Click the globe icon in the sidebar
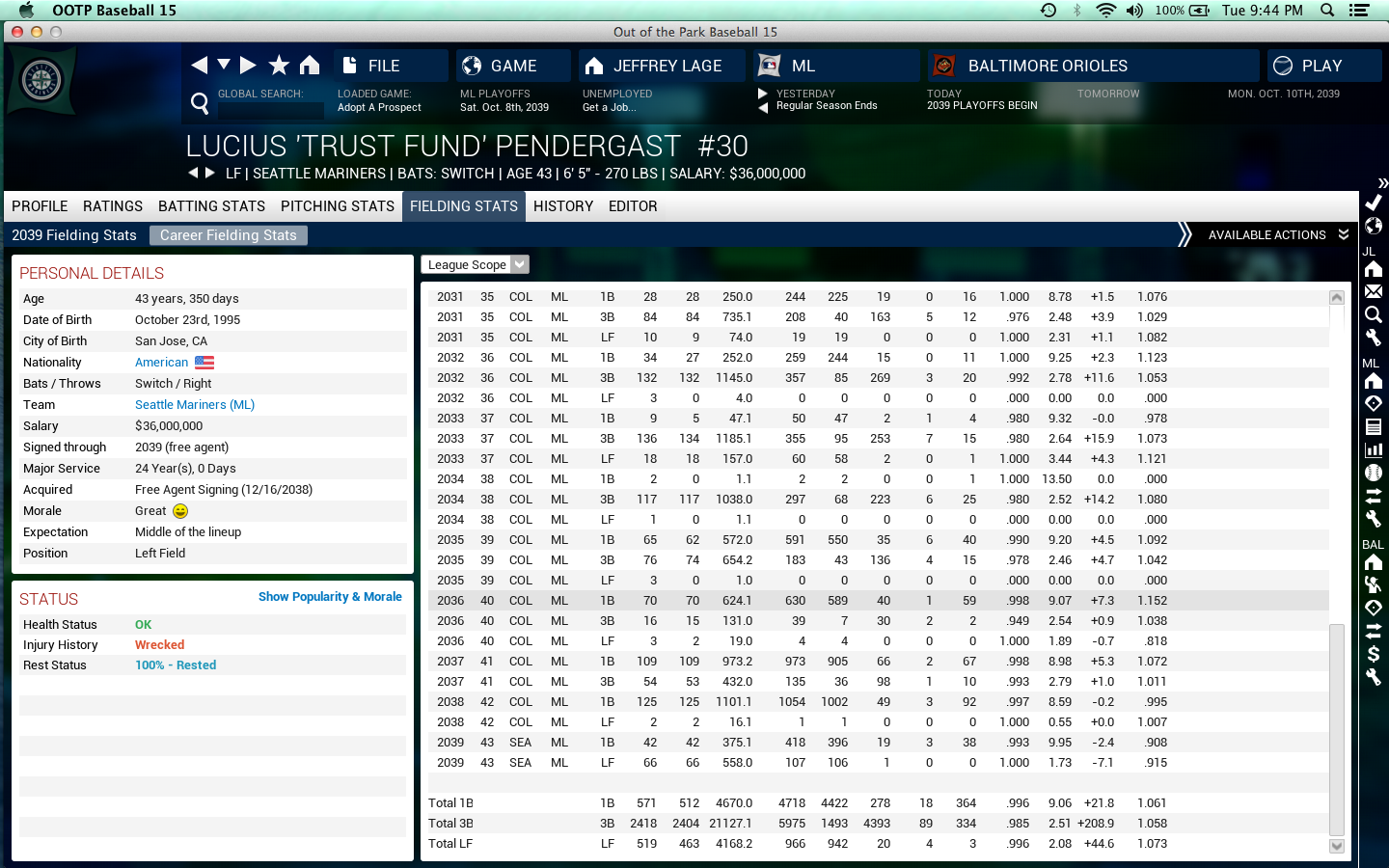Viewport: 1389px width, 868px height. point(1373,226)
